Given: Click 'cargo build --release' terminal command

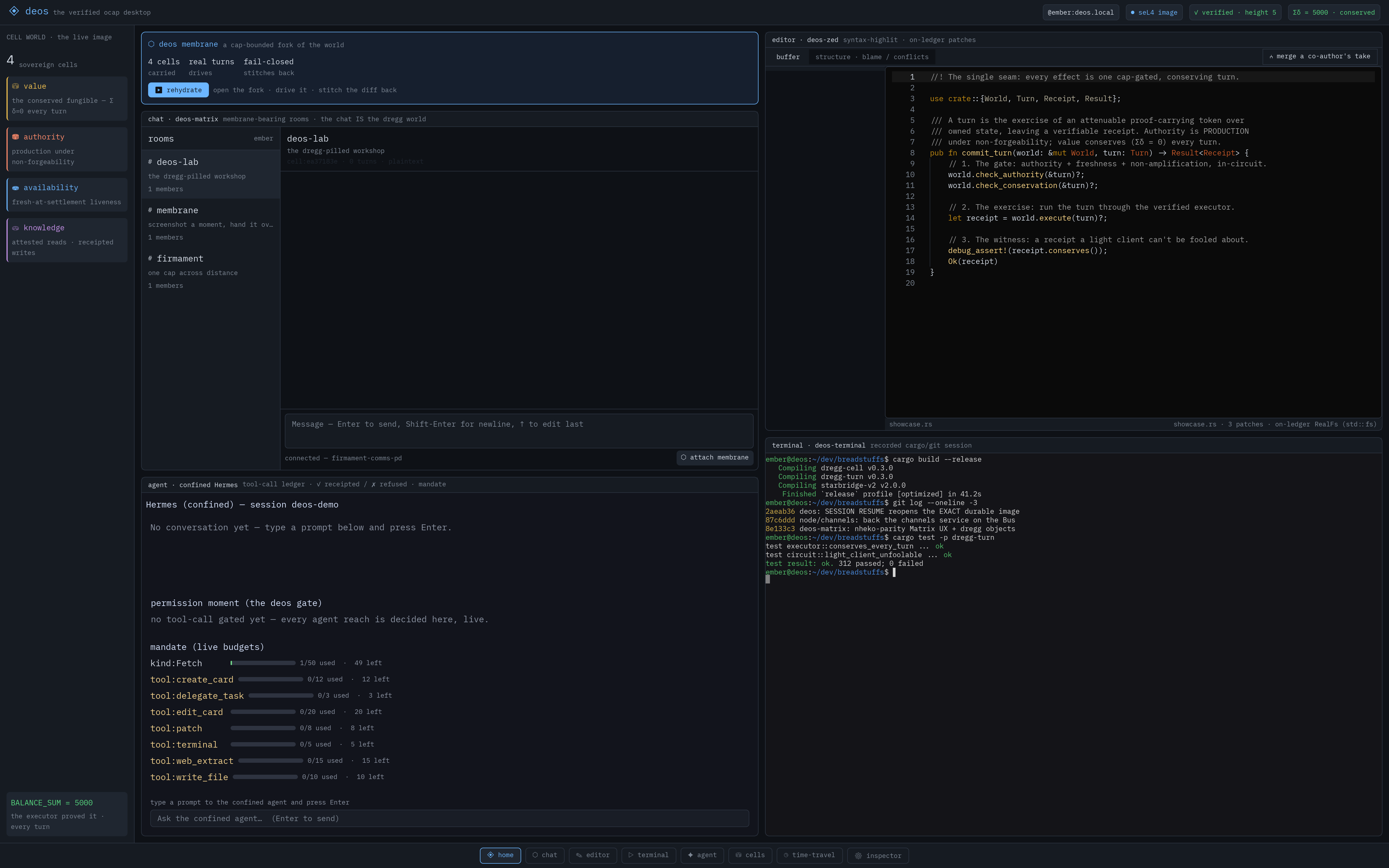Looking at the screenshot, I should (937, 459).
